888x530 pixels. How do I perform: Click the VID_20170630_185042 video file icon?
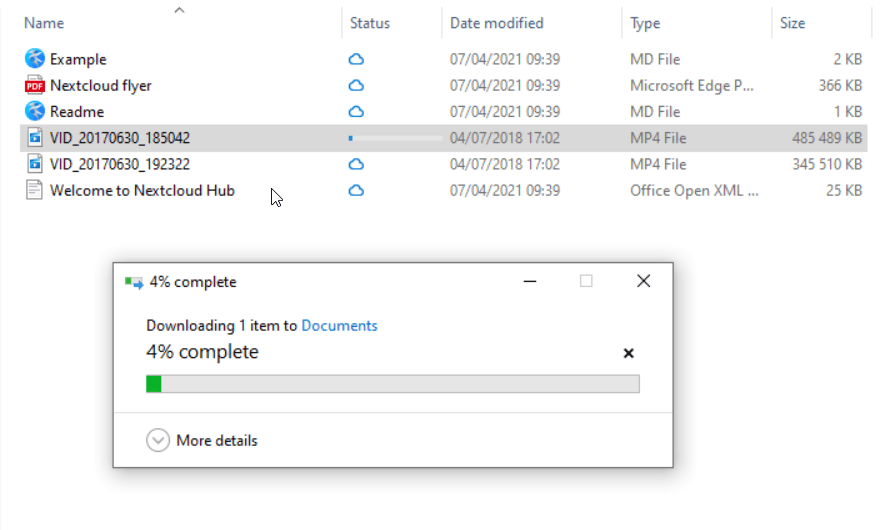coord(35,138)
